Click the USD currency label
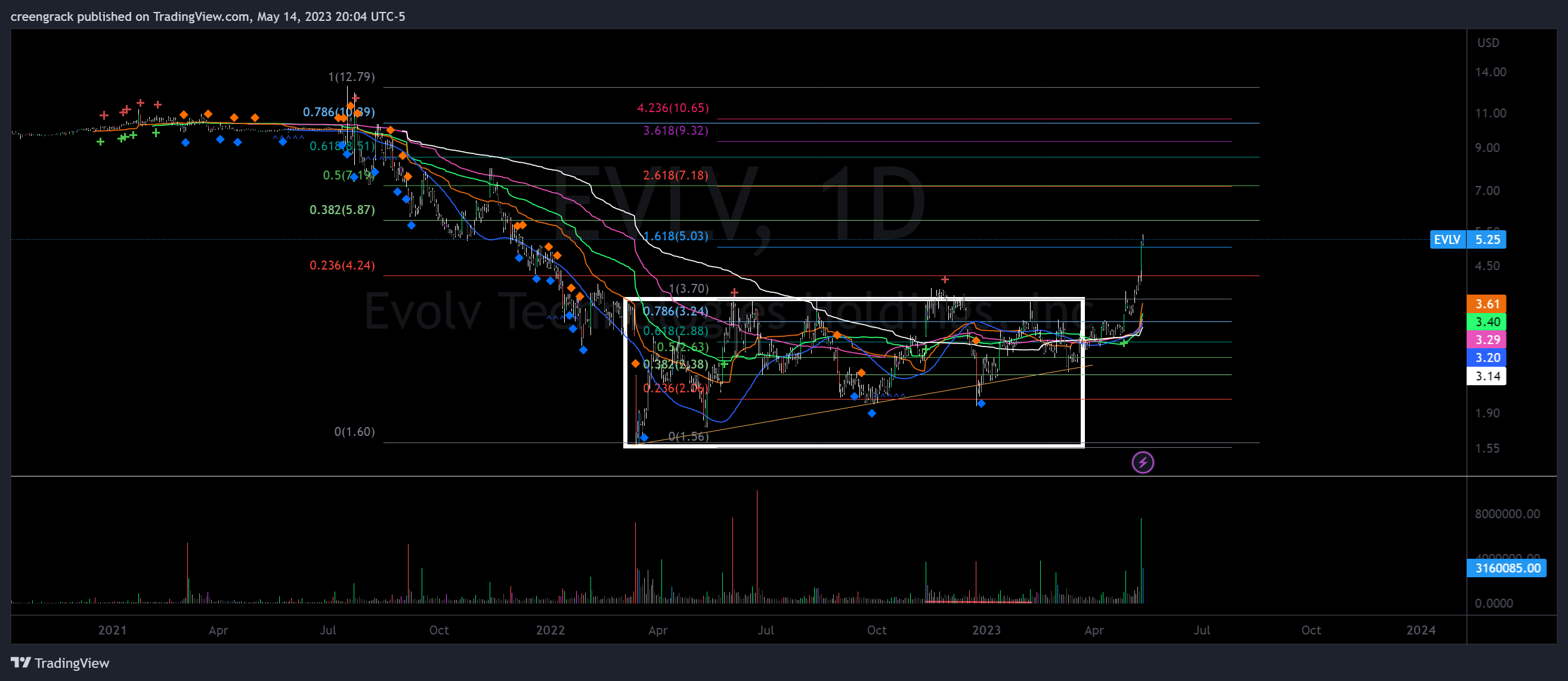 [x=1487, y=42]
